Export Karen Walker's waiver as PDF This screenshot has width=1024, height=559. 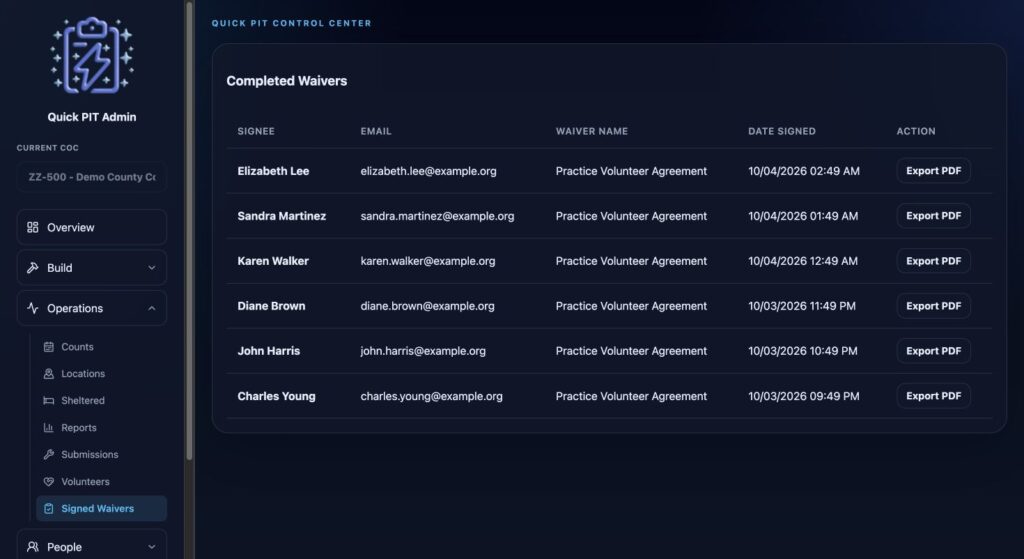[x=933, y=261]
